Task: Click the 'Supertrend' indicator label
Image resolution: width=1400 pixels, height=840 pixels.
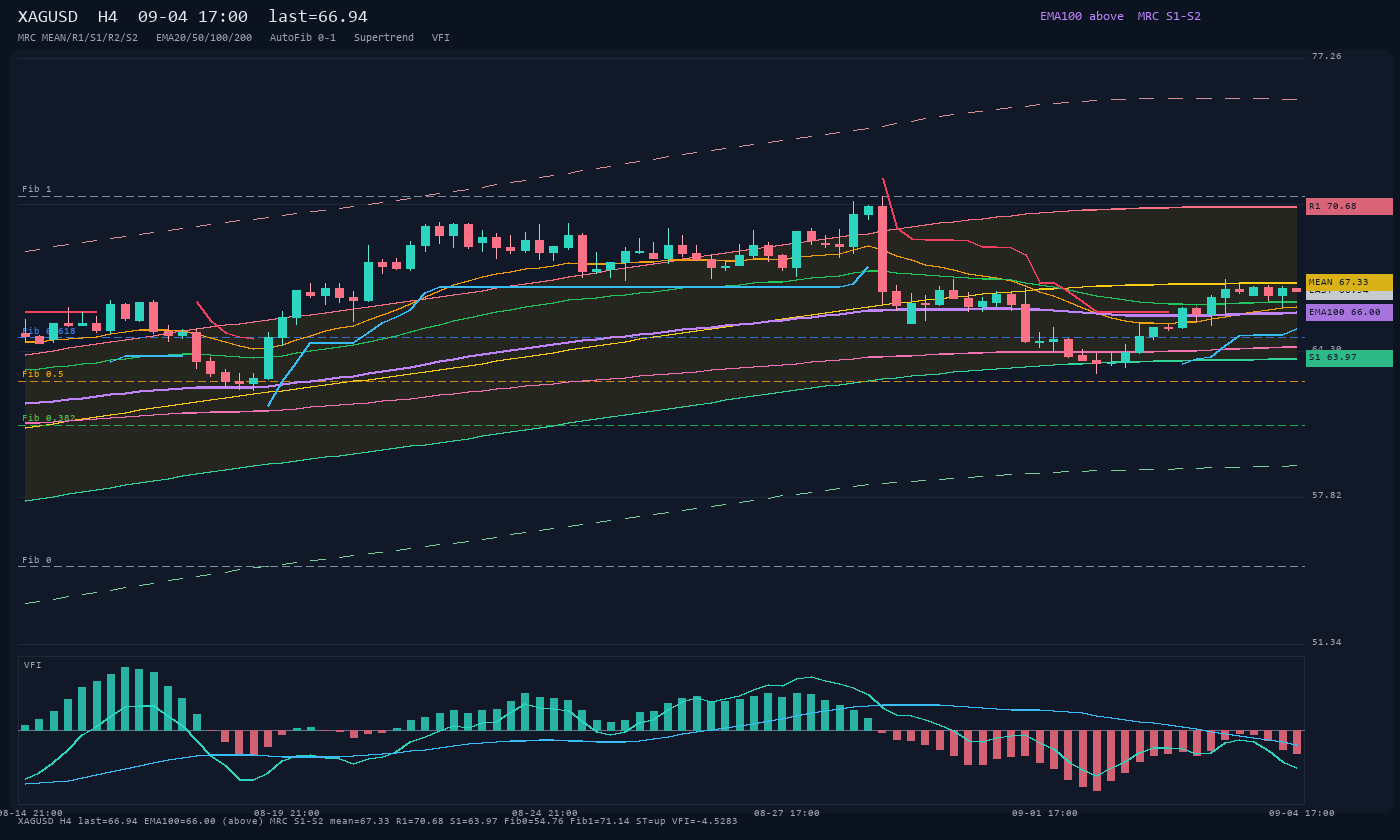Action: point(384,38)
